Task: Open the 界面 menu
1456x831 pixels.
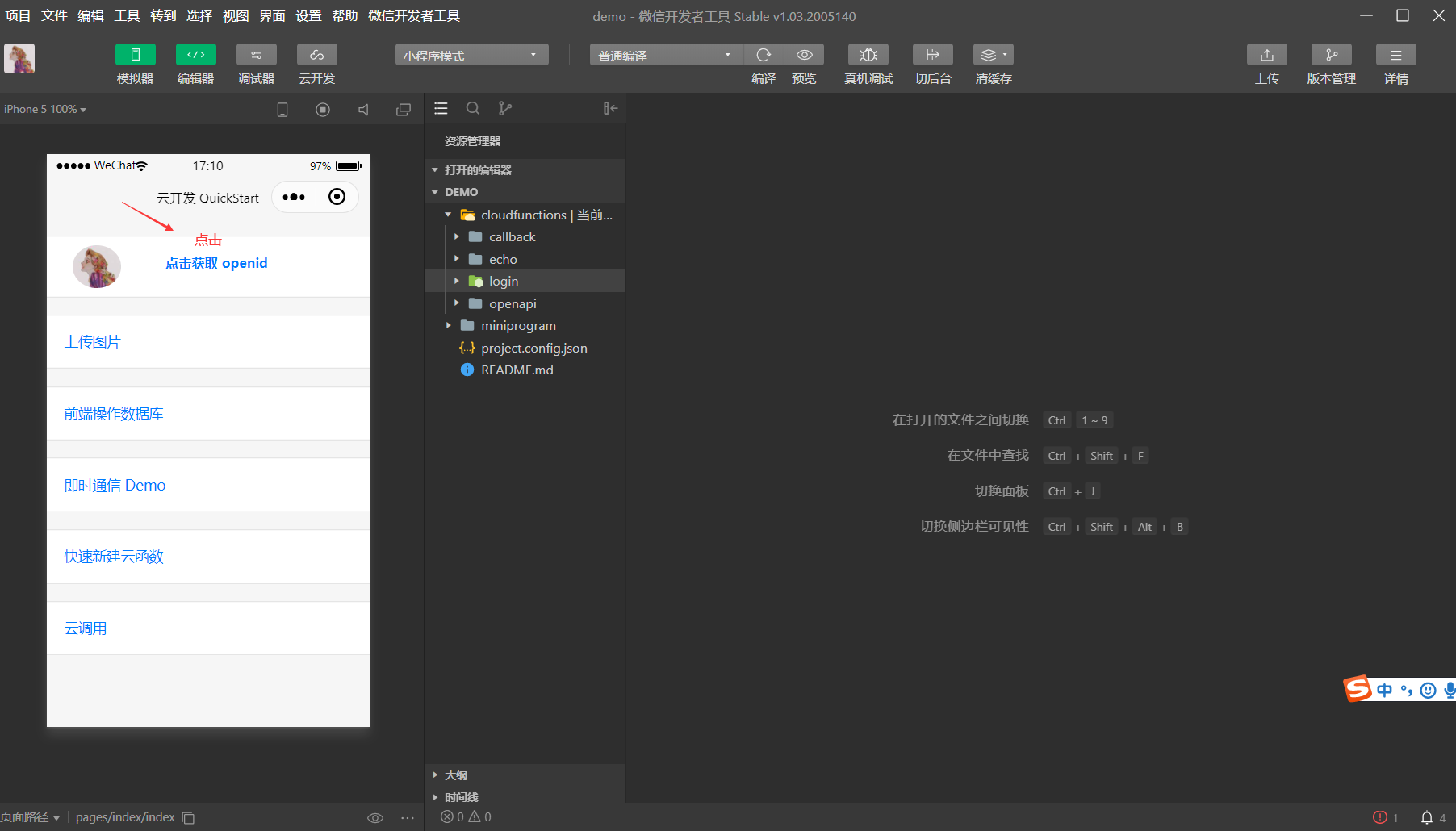Action: [272, 16]
